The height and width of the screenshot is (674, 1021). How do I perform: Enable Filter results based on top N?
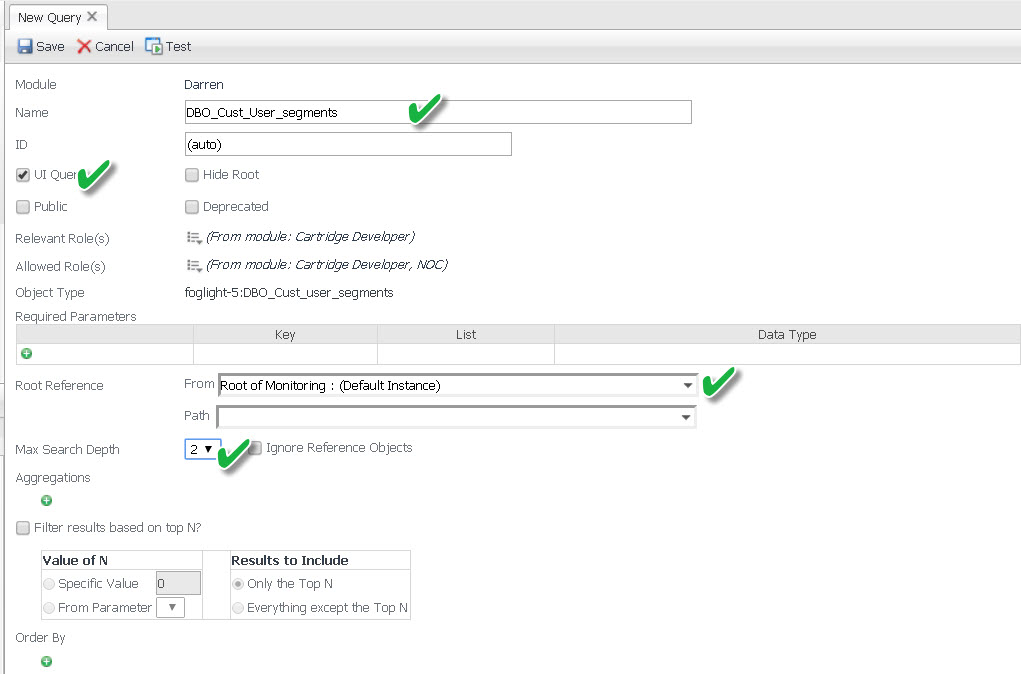(x=23, y=528)
